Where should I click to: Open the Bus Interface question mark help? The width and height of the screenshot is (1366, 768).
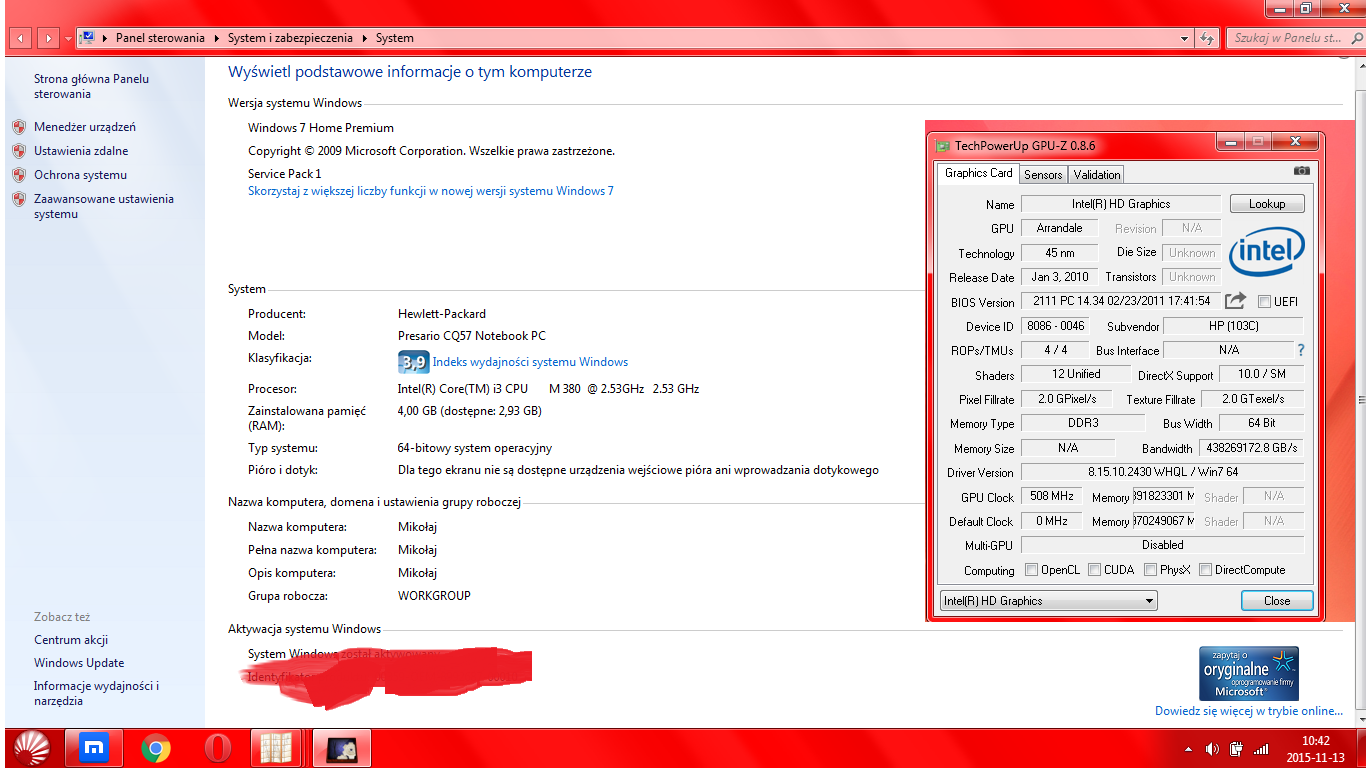[1300, 350]
